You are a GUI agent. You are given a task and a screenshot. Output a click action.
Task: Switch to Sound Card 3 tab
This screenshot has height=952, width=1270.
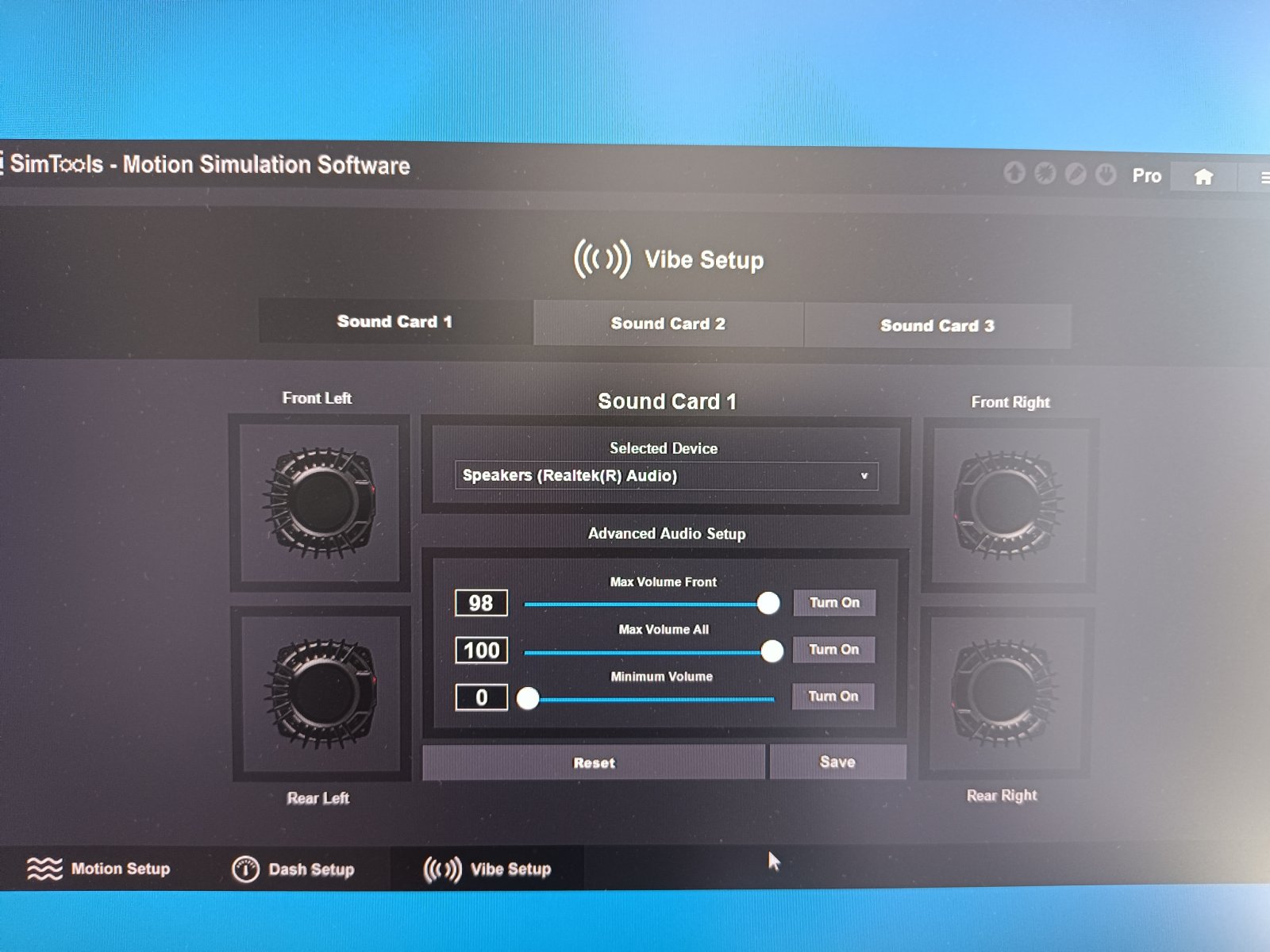point(937,326)
